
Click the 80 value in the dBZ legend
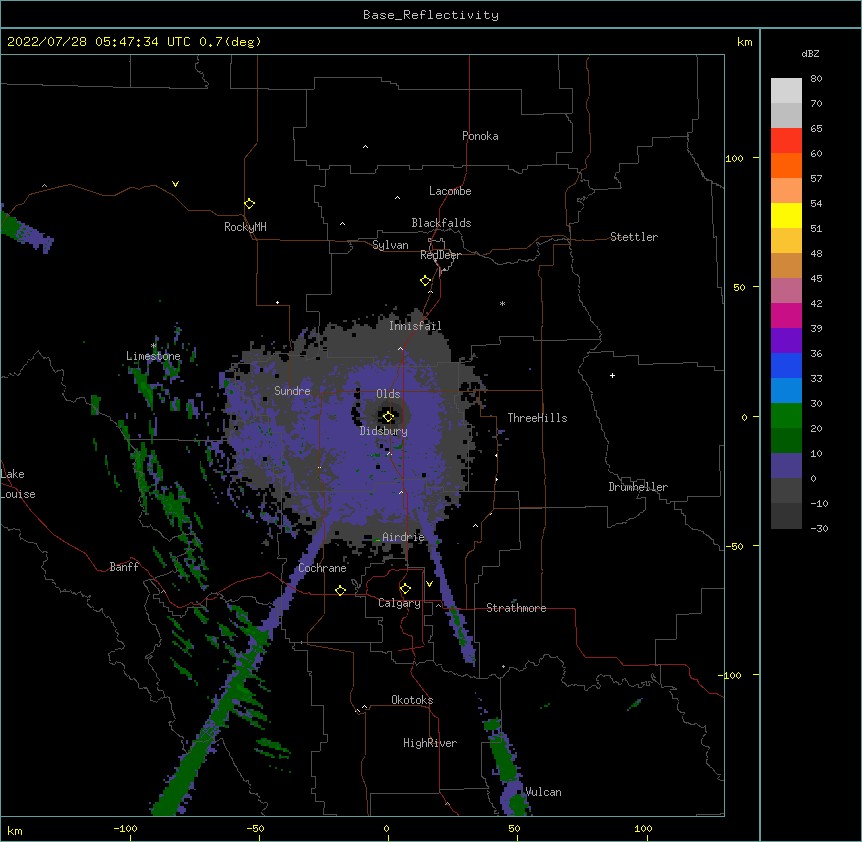pyautogui.click(x=816, y=79)
